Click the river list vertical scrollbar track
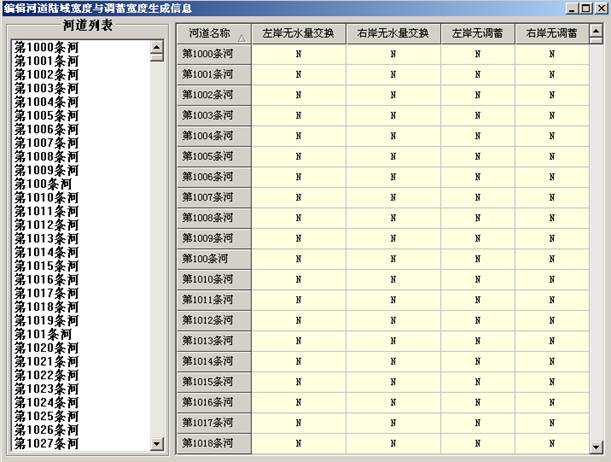Viewport: 611px width, 462px height. click(156, 250)
